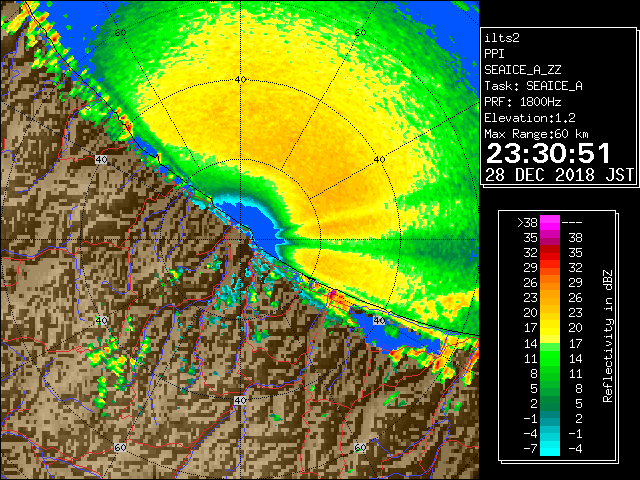640x480 pixels.
Task: Pick the yellow legend swatch beside 17
Action: (x=550, y=328)
